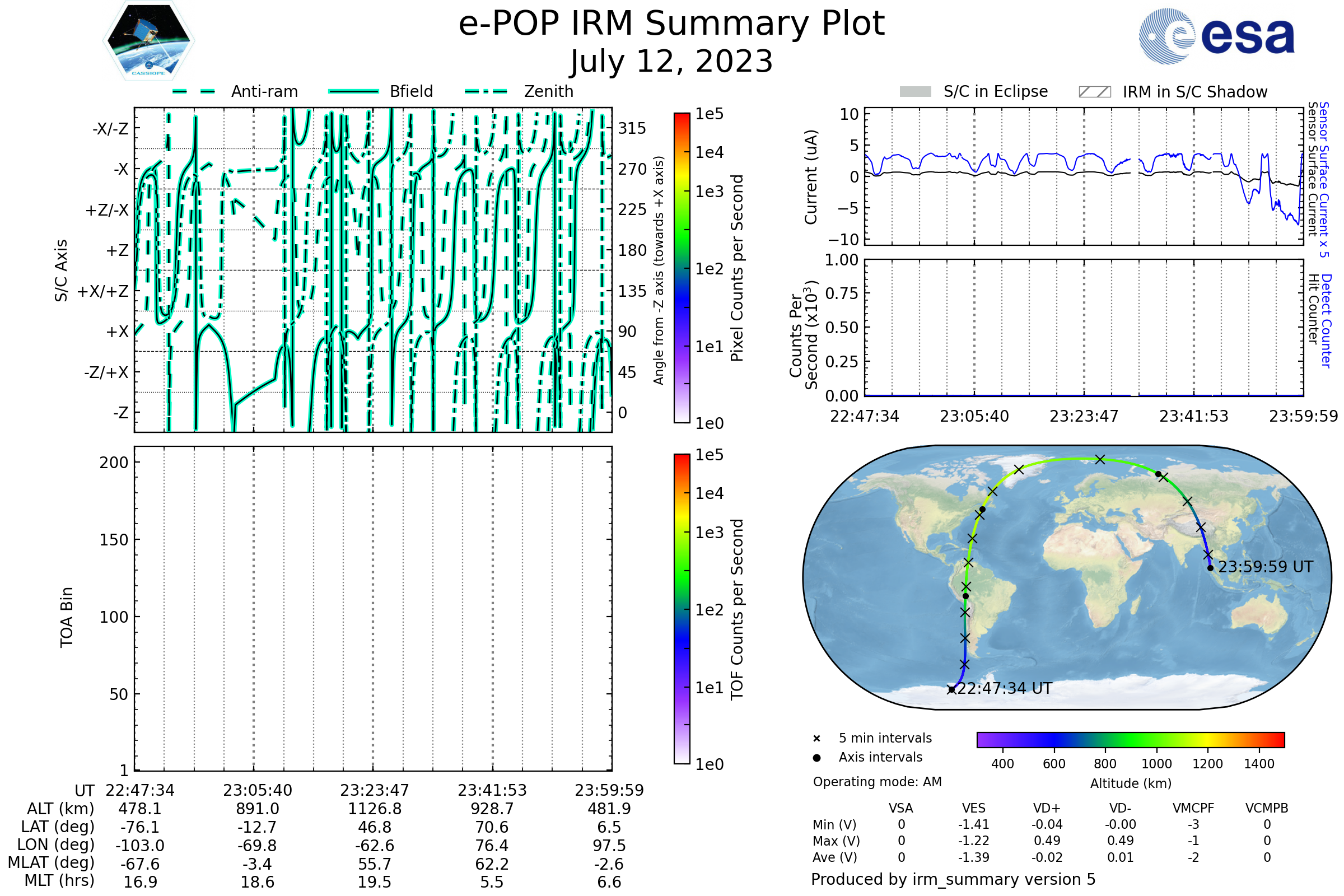Click the Anti-ram dashed legend line
Viewport: 1344px width, 896px height.
[194, 91]
